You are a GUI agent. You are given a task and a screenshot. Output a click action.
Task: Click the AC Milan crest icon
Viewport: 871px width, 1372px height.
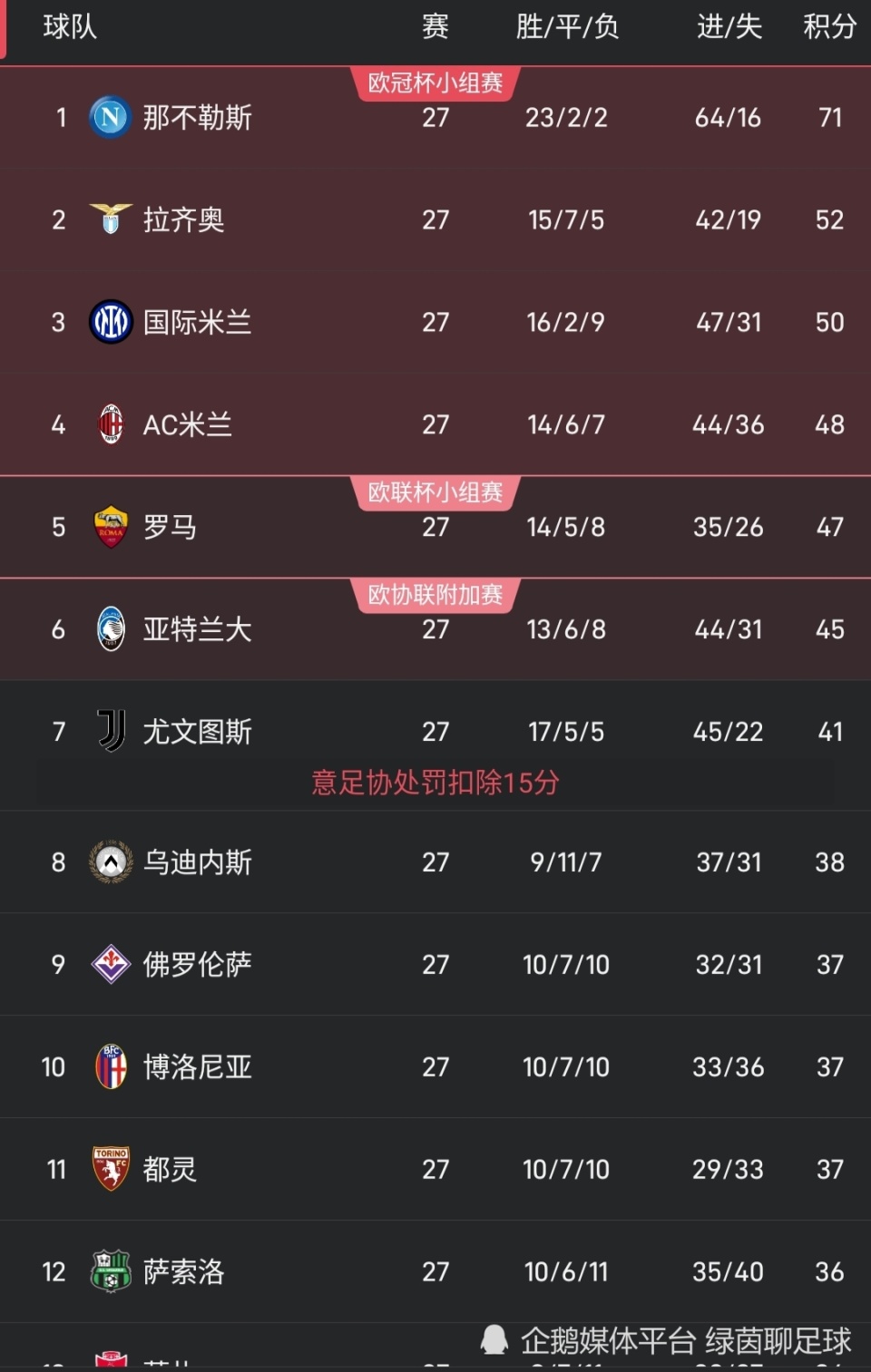111,424
